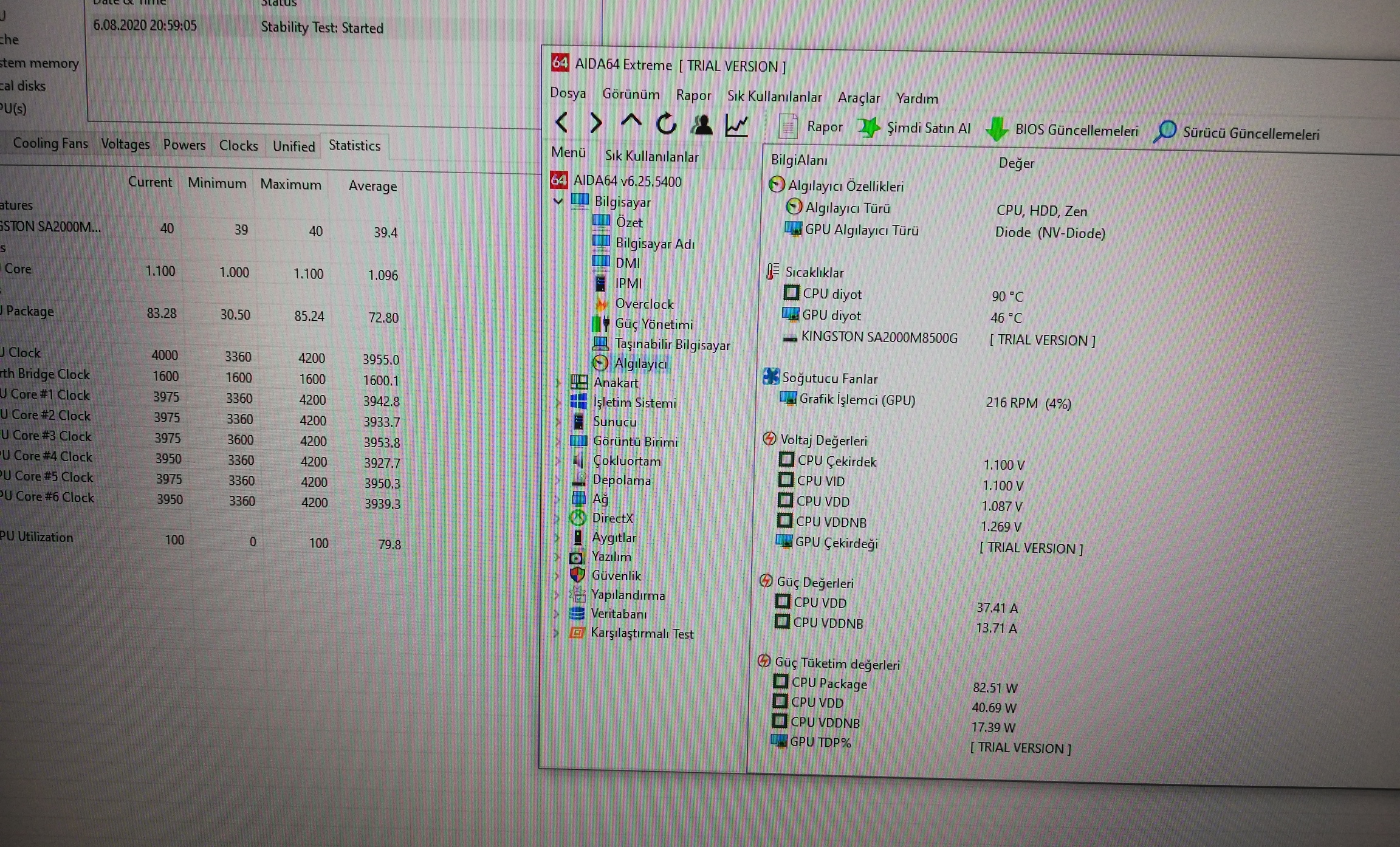
Task: Select the Overclock tree item
Action: (x=644, y=304)
